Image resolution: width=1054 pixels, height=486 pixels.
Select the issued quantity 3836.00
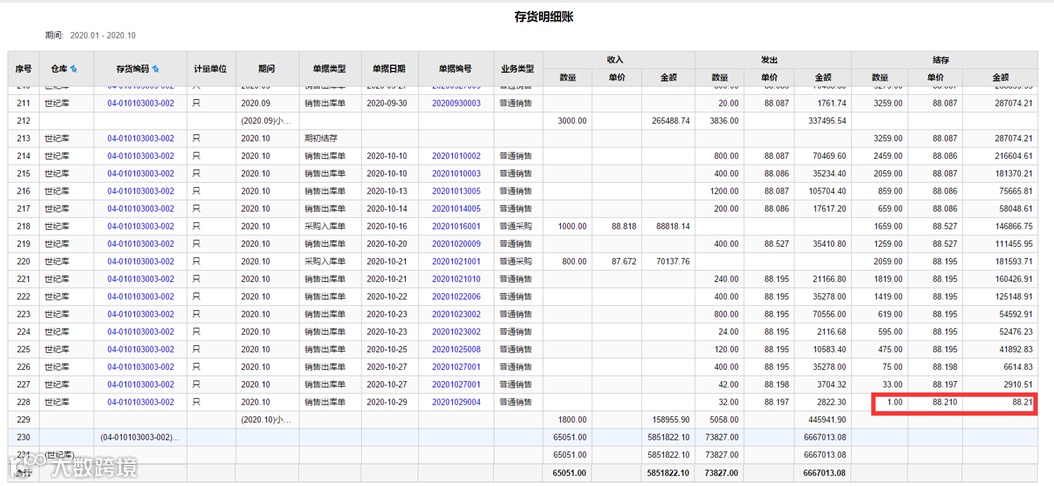click(x=725, y=121)
